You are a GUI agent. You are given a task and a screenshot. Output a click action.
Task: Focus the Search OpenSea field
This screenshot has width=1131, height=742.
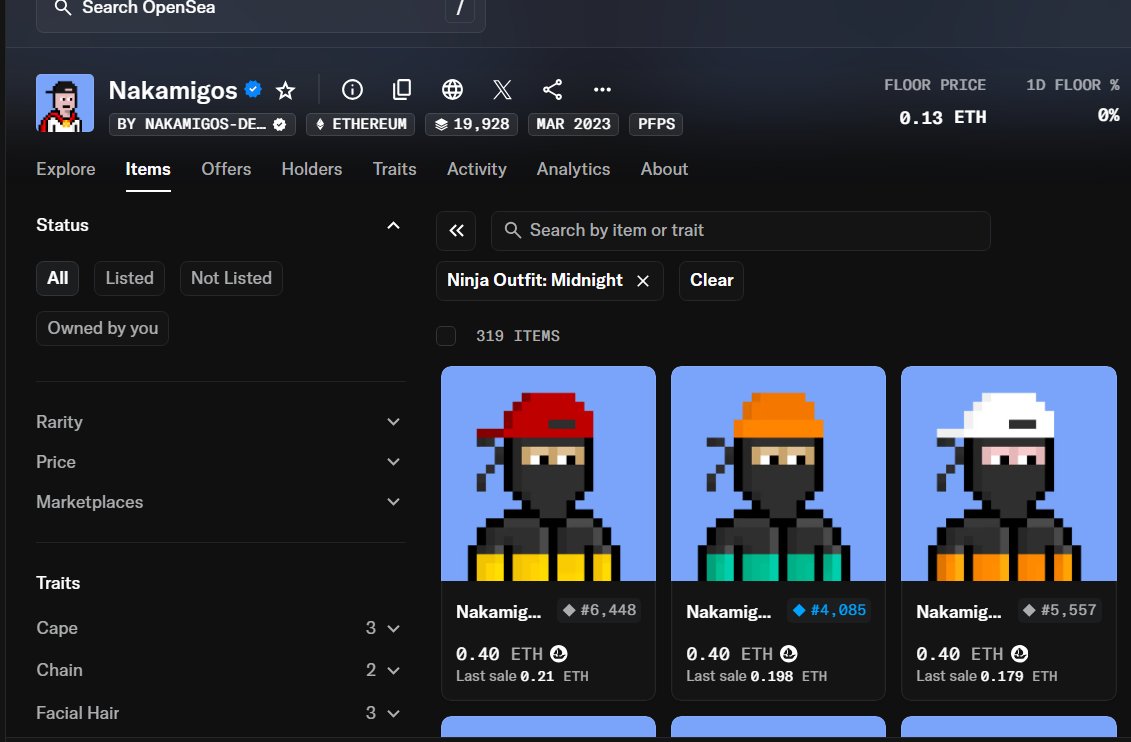tap(260, 10)
